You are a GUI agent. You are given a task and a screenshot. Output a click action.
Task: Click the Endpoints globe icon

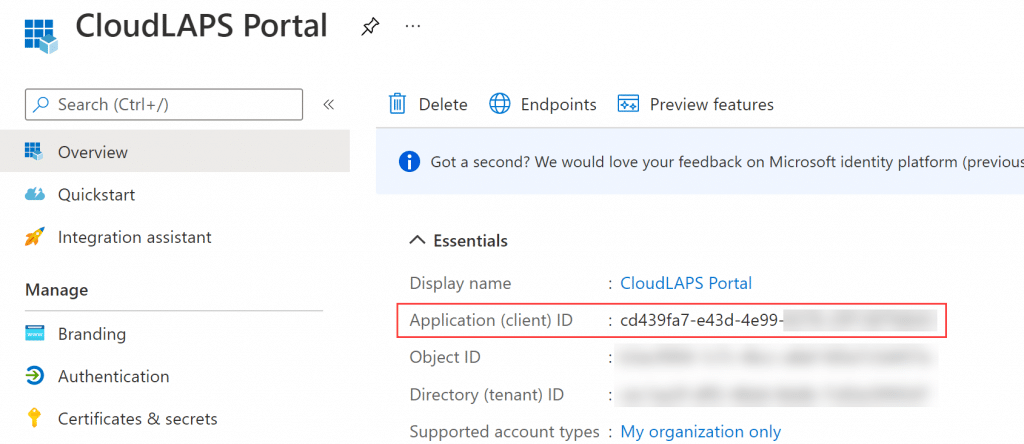tap(500, 104)
